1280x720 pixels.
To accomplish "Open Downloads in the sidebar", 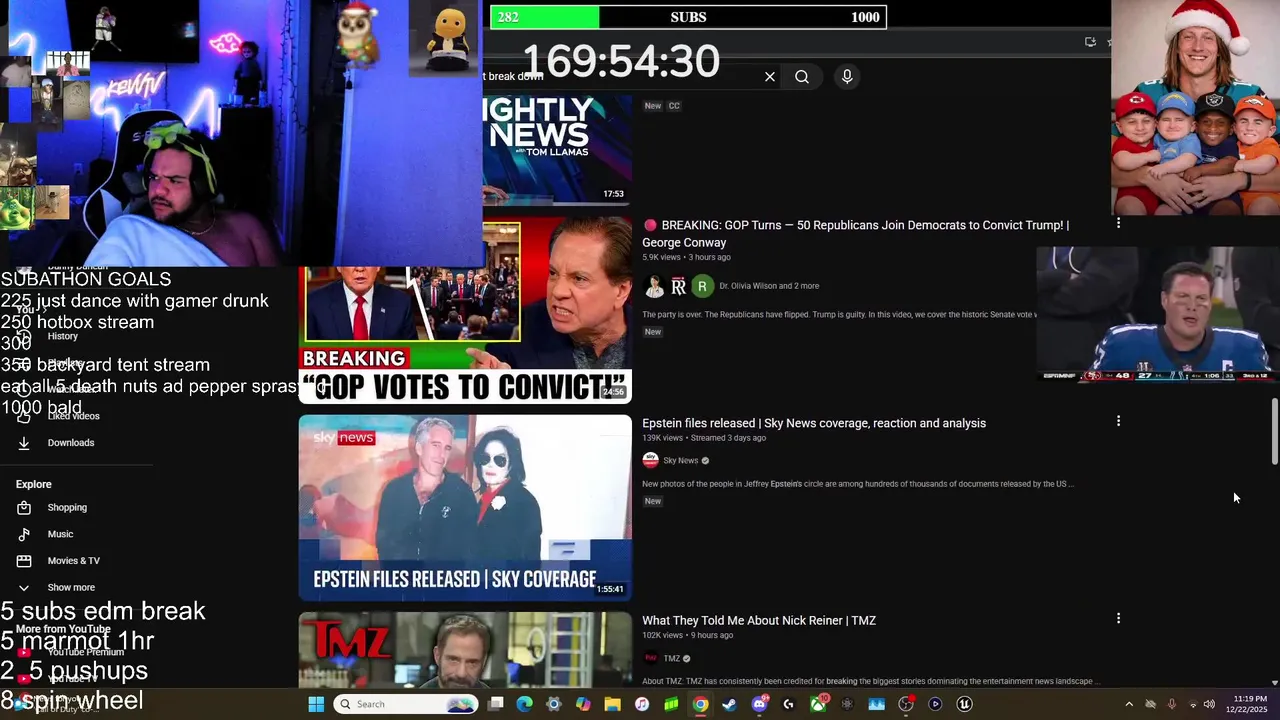I will click(71, 443).
